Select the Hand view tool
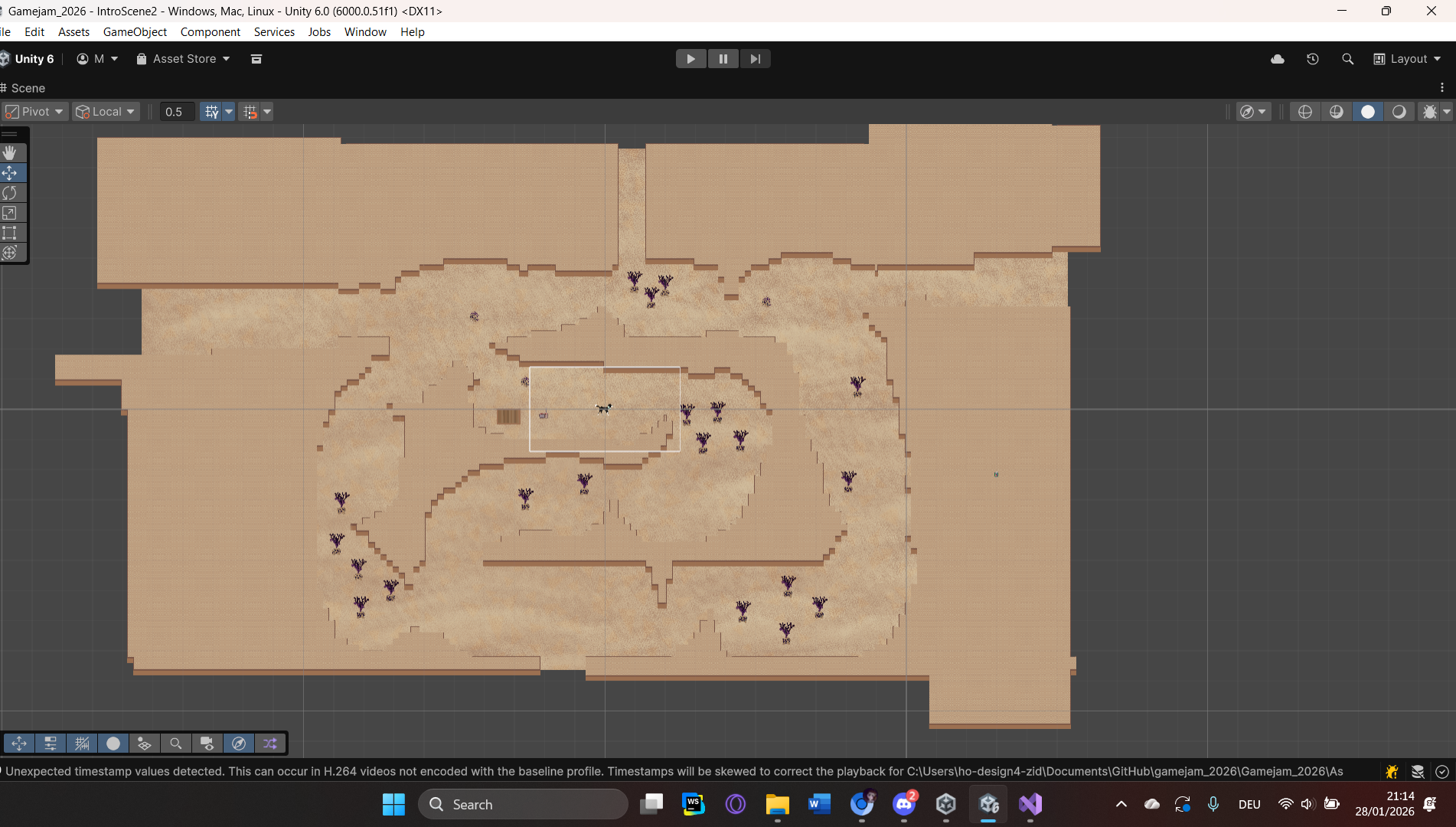Image resolution: width=1456 pixels, height=827 pixels. tap(10, 152)
